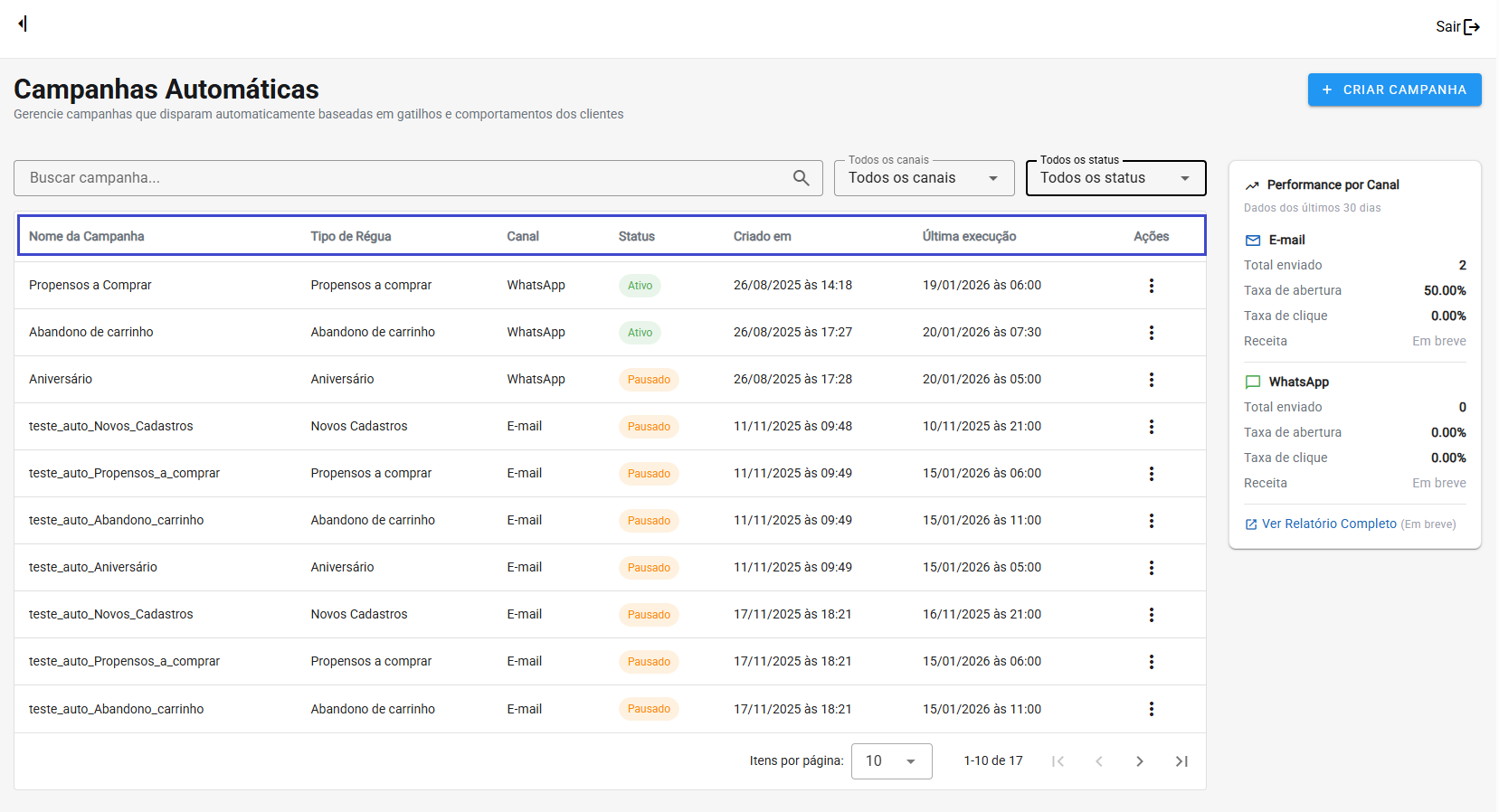Sort by Criado em column header
This screenshot has height=812, width=1499.
[762, 236]
